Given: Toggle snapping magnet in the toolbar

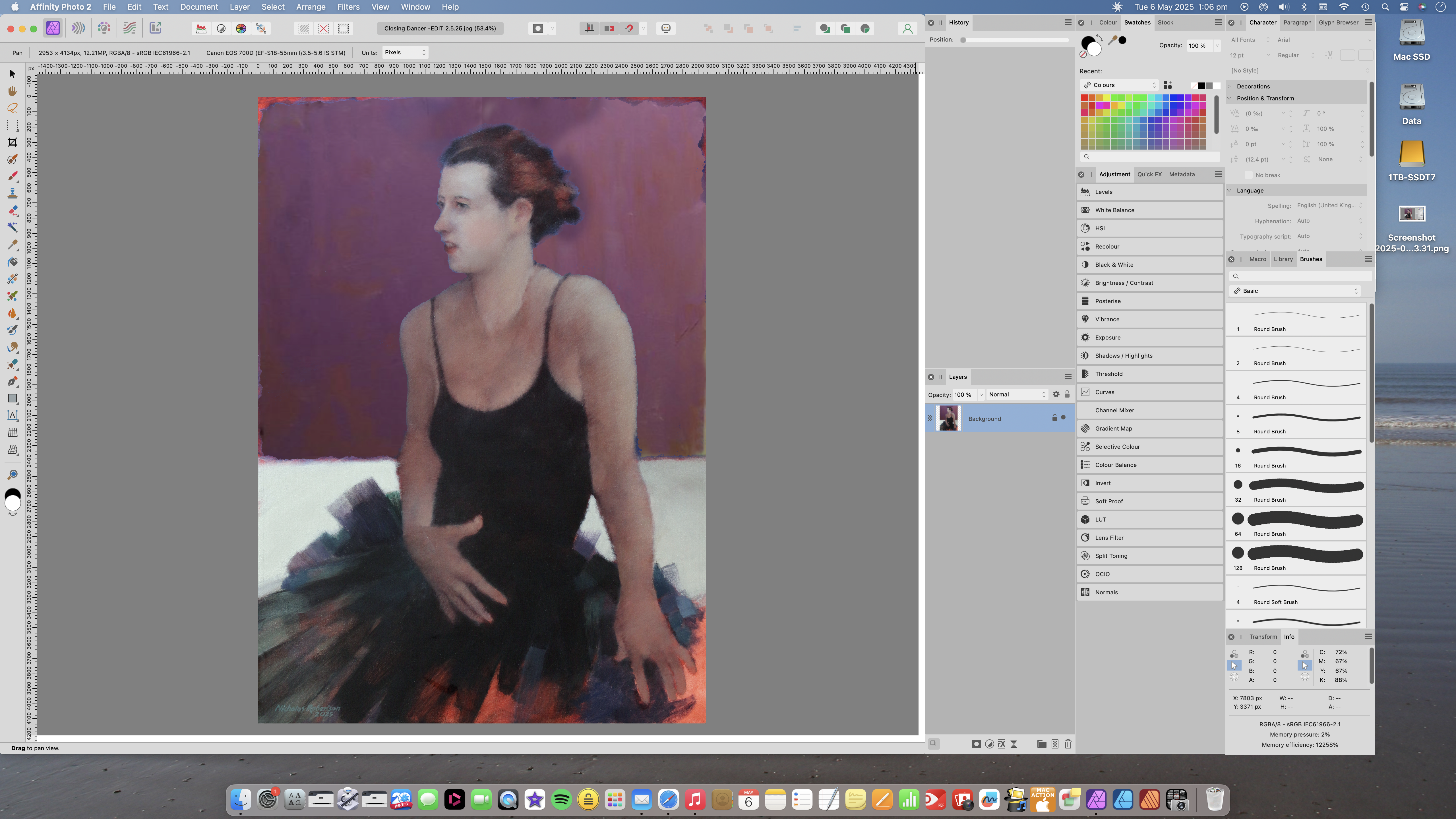Looking at the screenshot, I should click(629, 28).
